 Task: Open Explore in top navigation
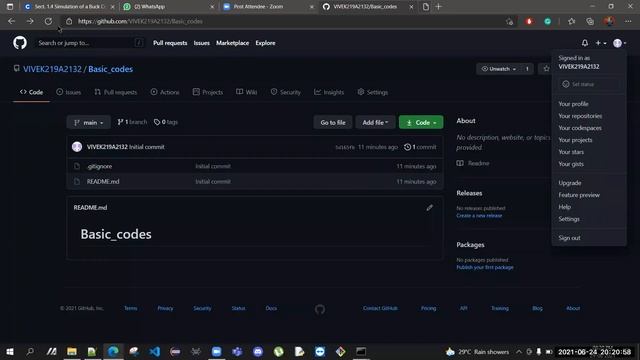265,43
